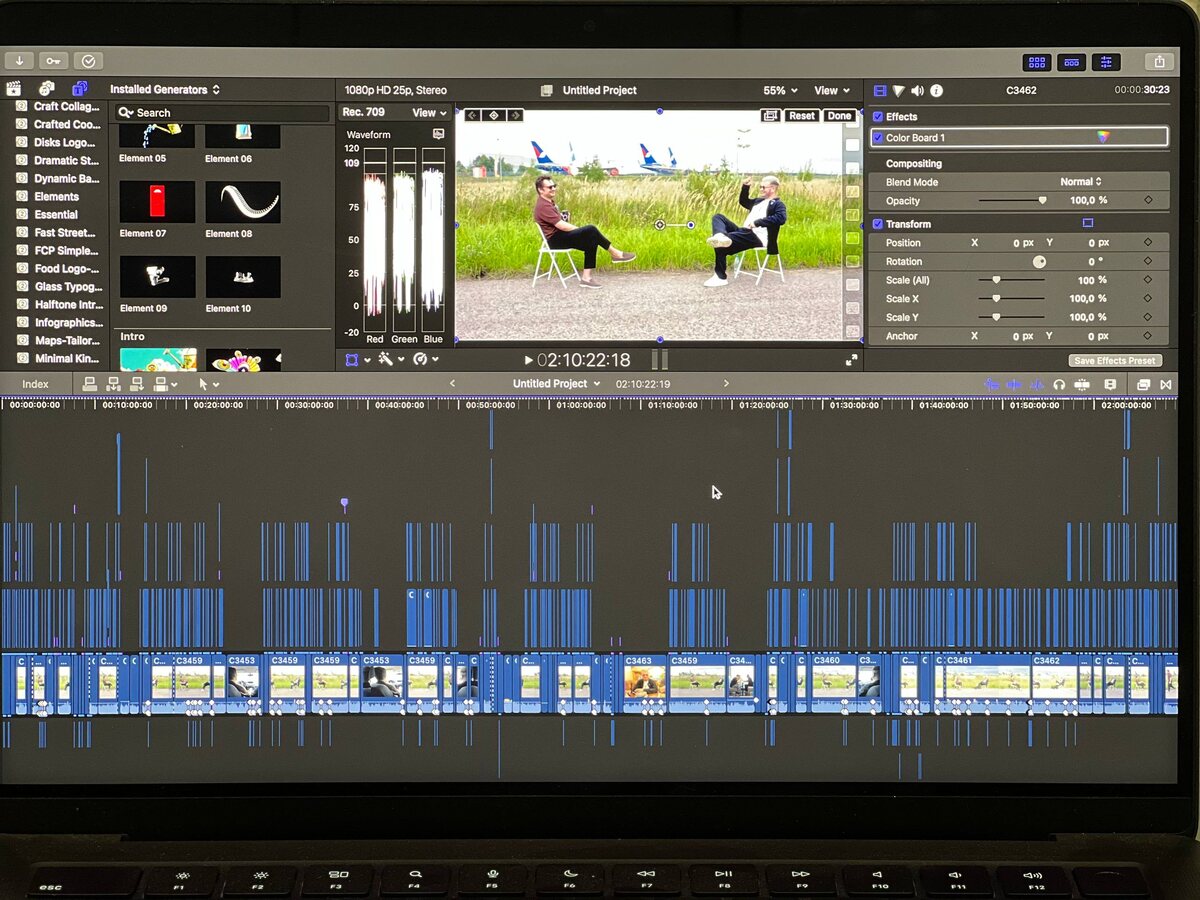Select the Essential generator category
The image size is (1200, 900).
tap(56, 215)
